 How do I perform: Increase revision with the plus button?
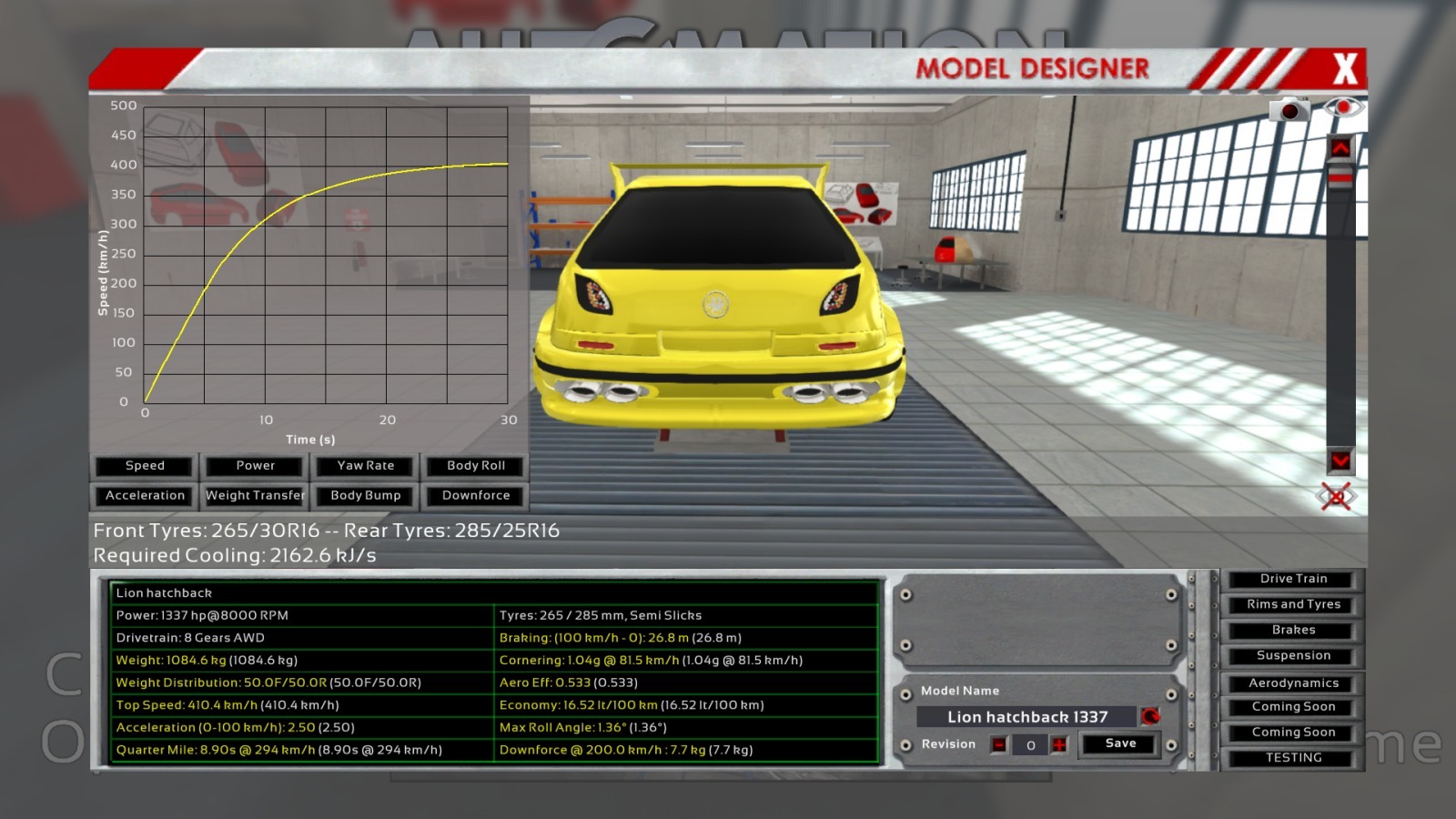coord(1059,745)
